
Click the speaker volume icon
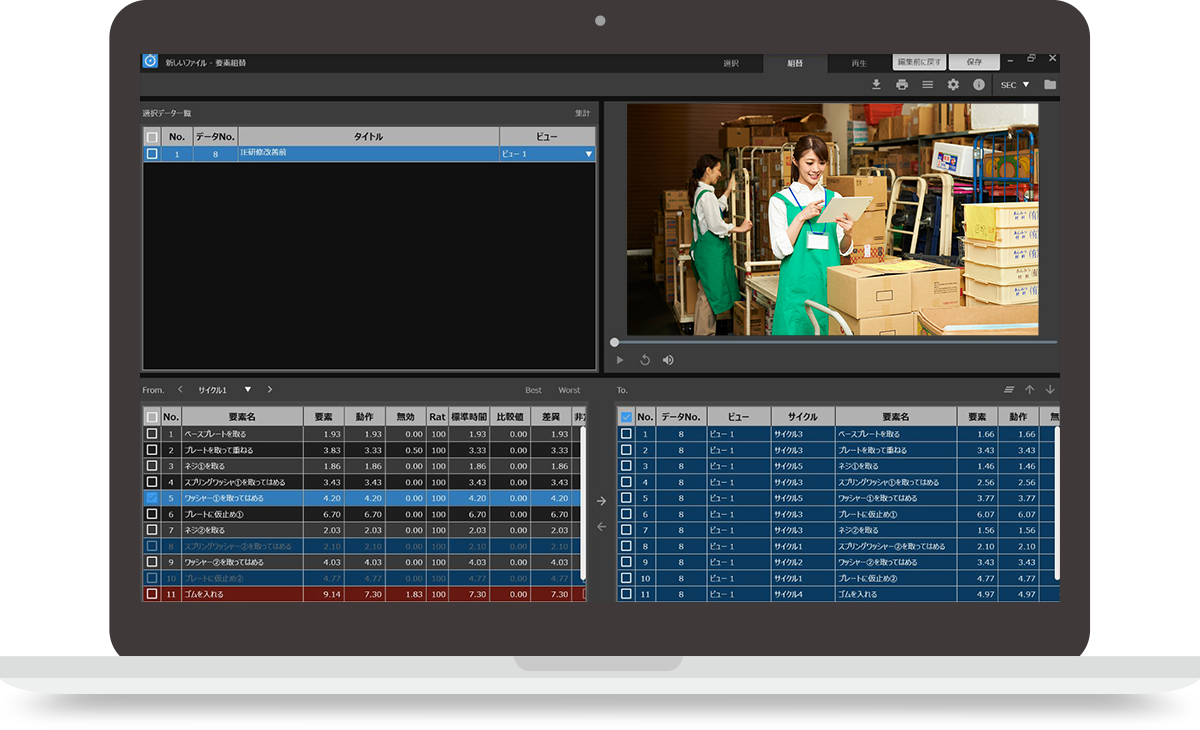(668, 360)
